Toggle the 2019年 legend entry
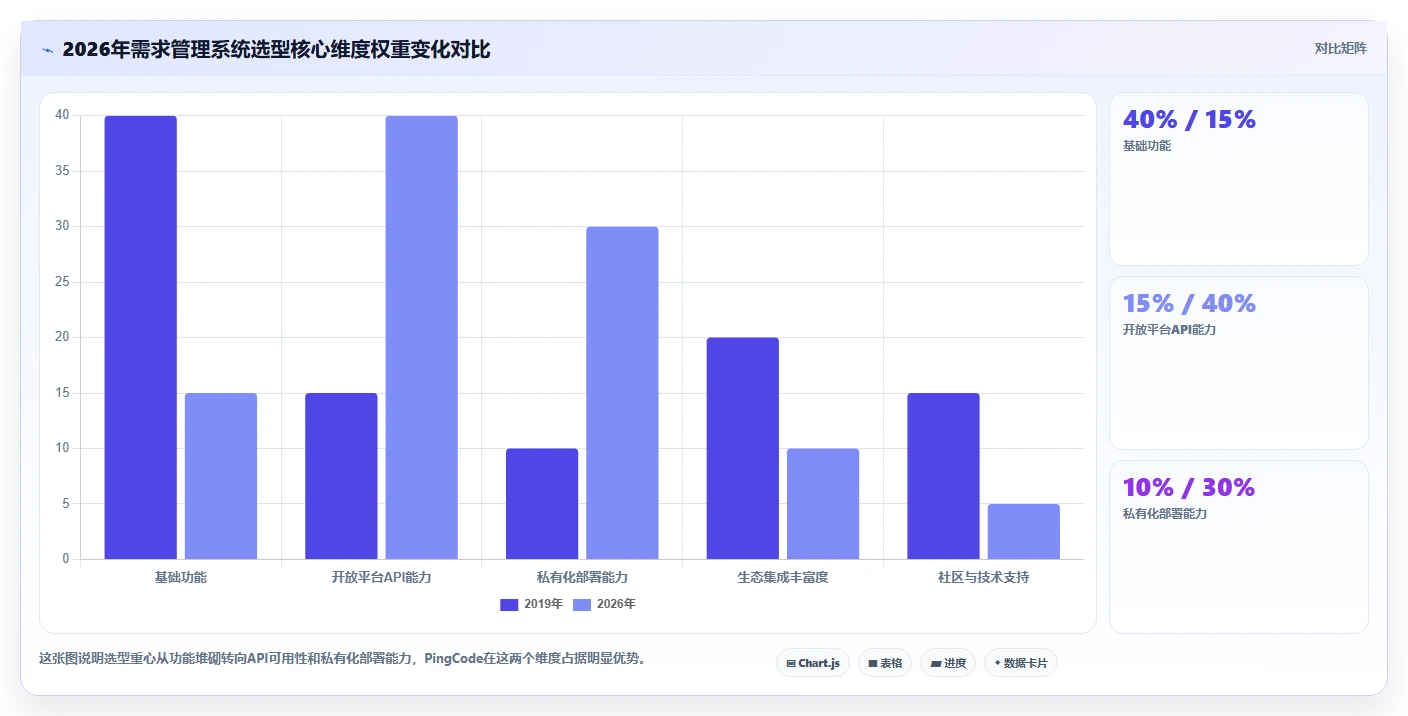 531,604
